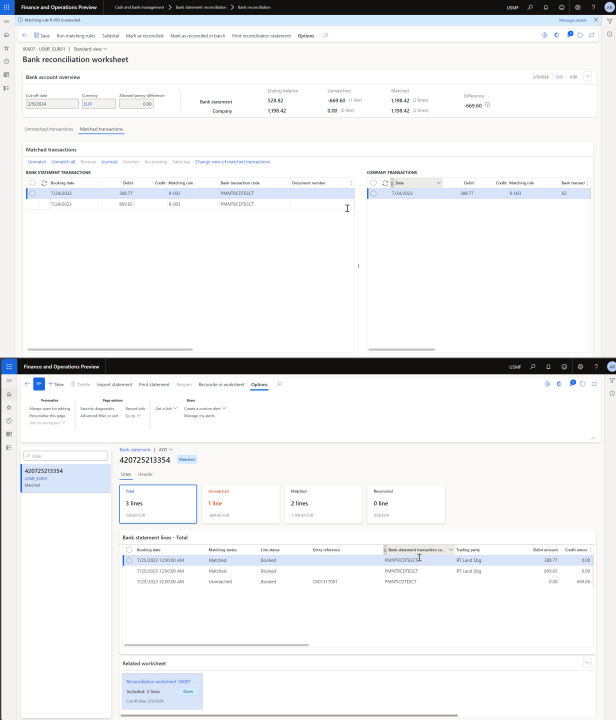Click Print reconciliation statement
The width and height of the screenshot is (616, 720).
pos(261,36)
